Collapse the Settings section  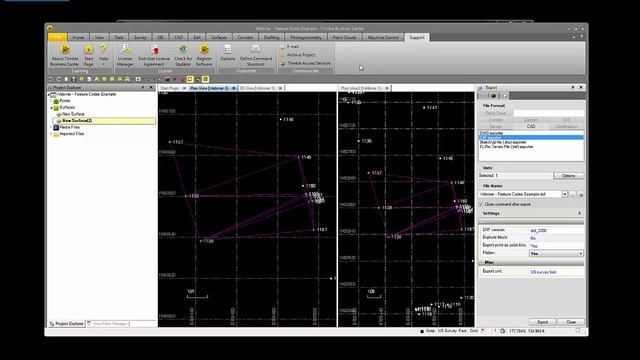point(579,213)
